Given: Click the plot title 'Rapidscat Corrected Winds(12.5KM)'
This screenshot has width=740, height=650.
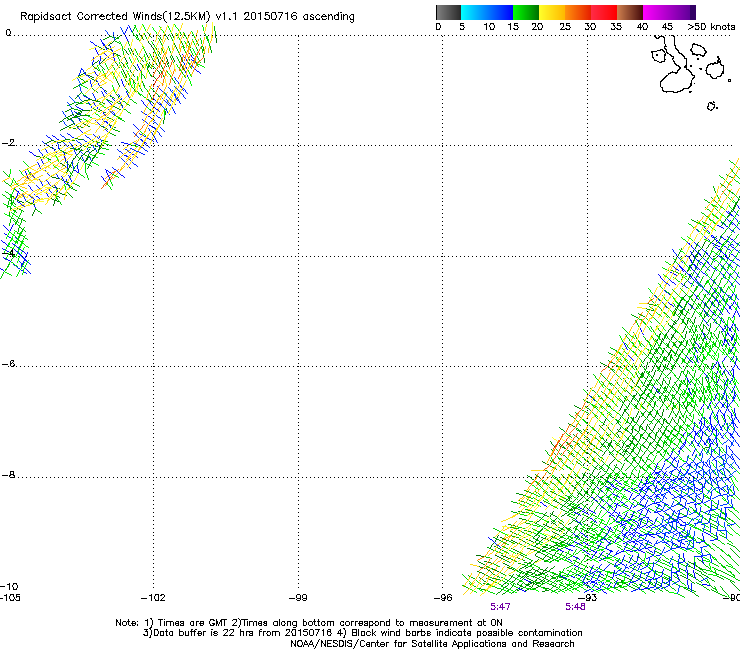Looking at the screenshot, I should point(115,17).
